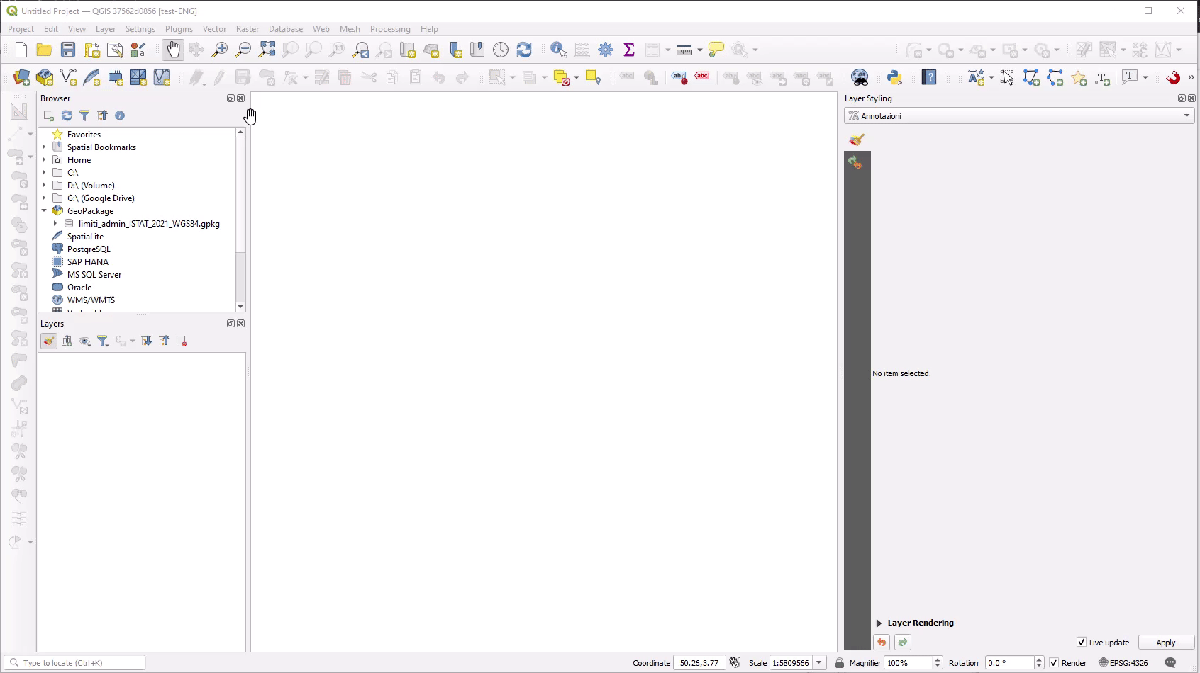Open the Layer Styling layer dropdown

pos(1018,116)
